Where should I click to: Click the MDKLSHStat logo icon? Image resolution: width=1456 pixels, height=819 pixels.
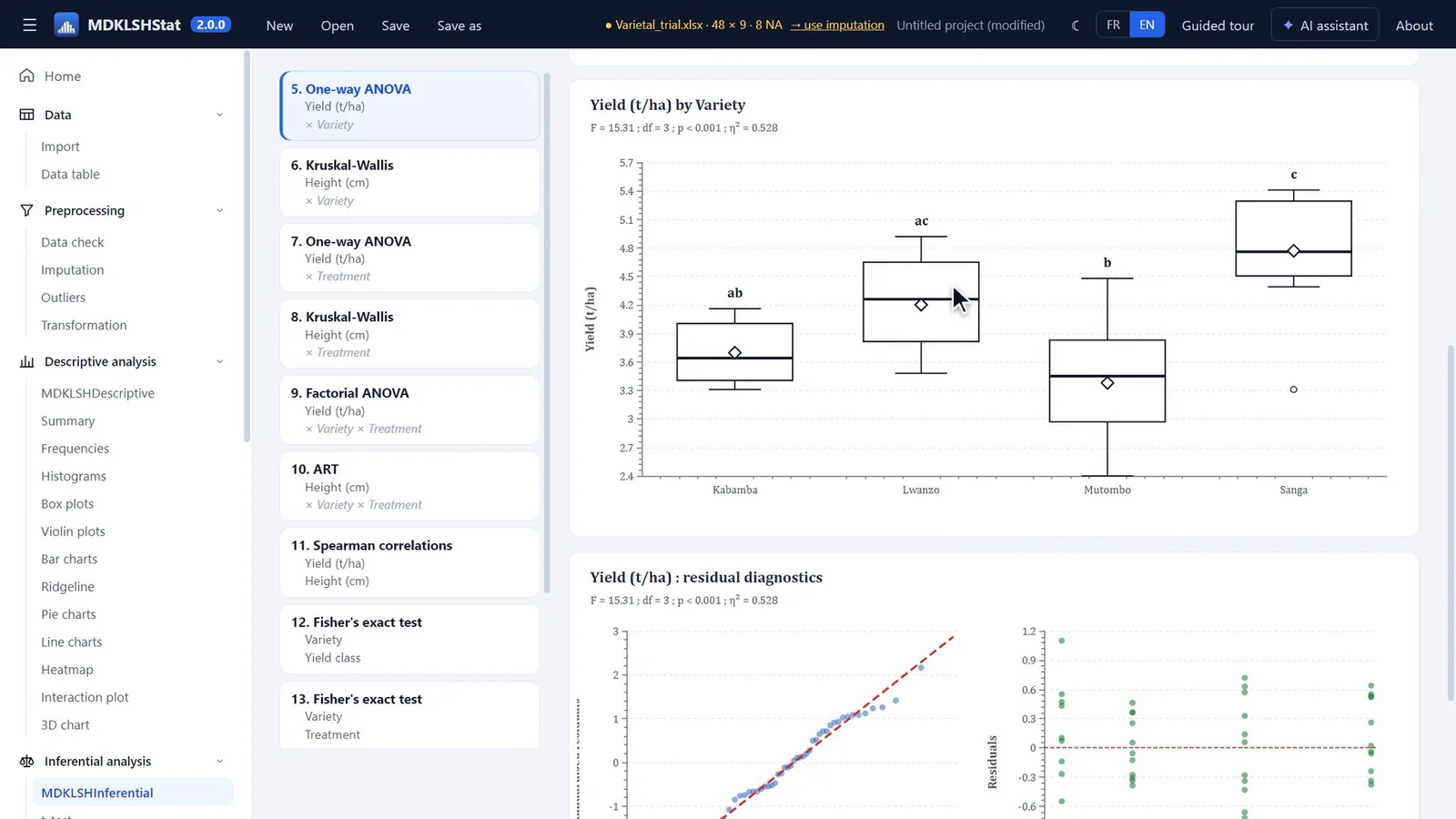(66, 25)
